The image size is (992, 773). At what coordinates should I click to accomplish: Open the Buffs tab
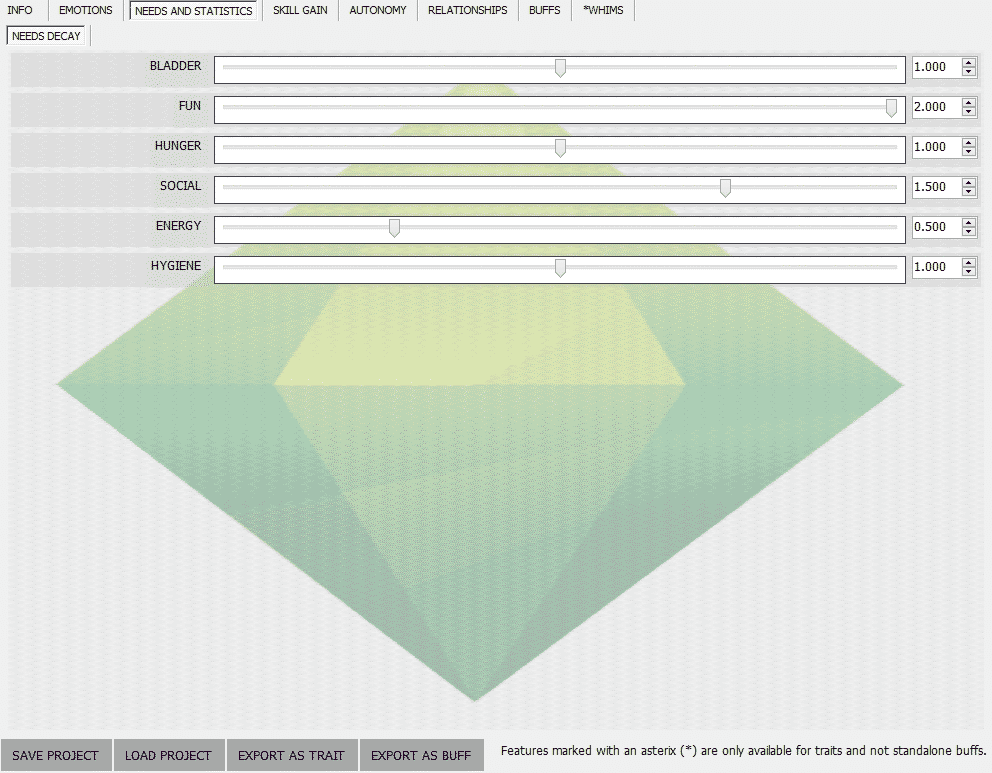pyautogui.click(x=545, y=11)
